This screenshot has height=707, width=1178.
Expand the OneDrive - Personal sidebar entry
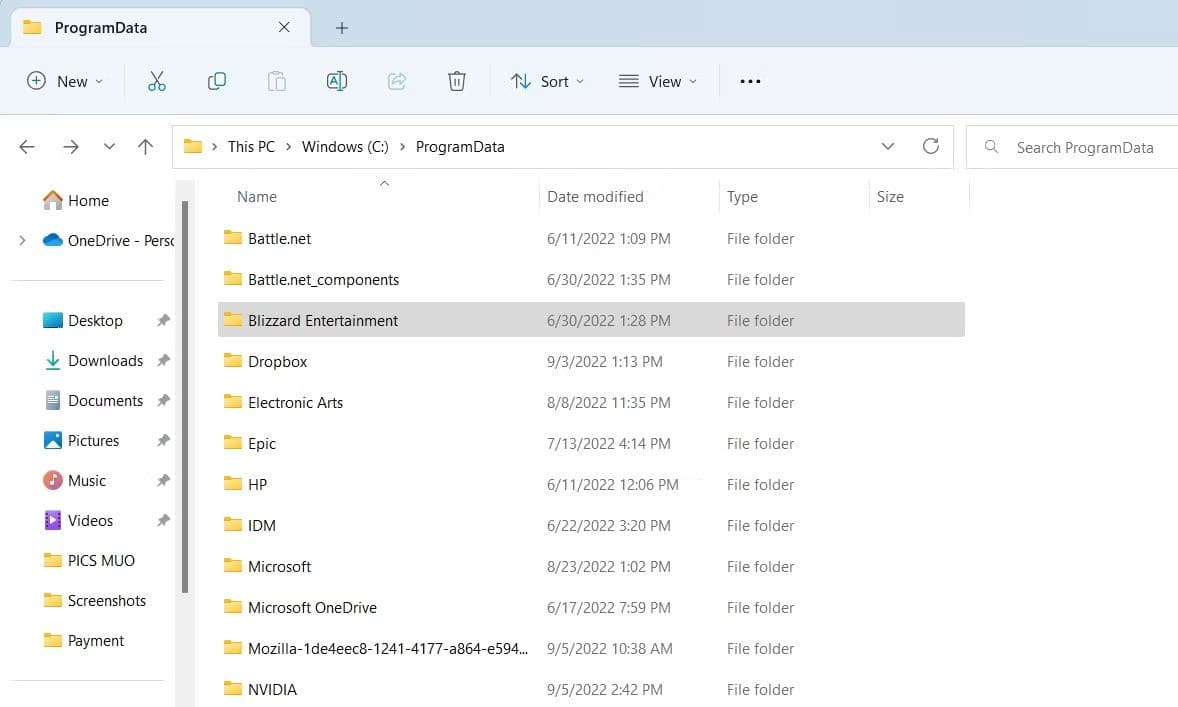coord(21,240)
